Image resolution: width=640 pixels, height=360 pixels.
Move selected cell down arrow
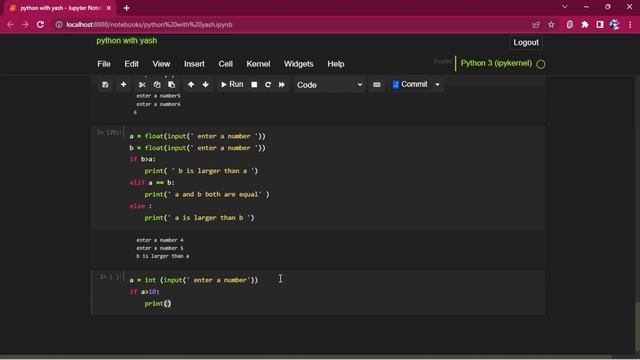coord(205,84)
